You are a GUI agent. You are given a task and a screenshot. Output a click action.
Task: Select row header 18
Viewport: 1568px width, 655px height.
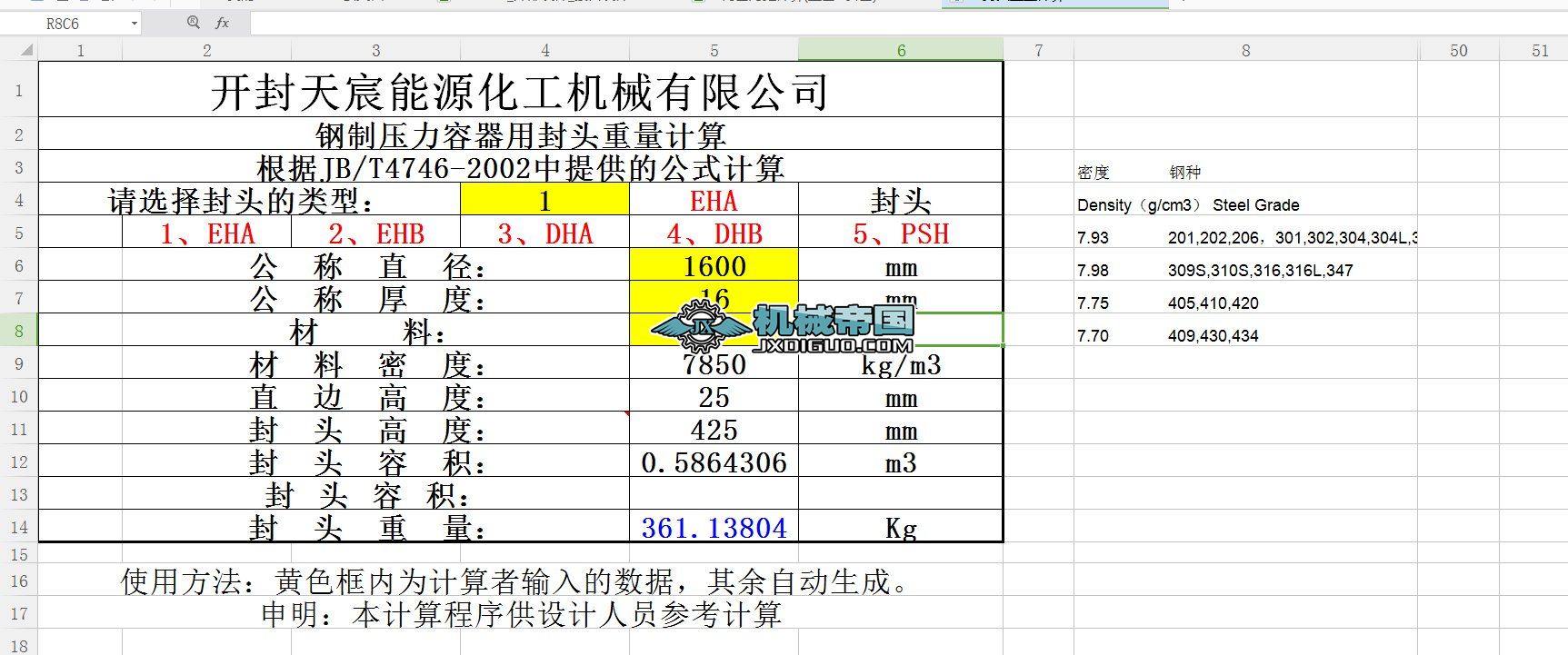point(19,644)
